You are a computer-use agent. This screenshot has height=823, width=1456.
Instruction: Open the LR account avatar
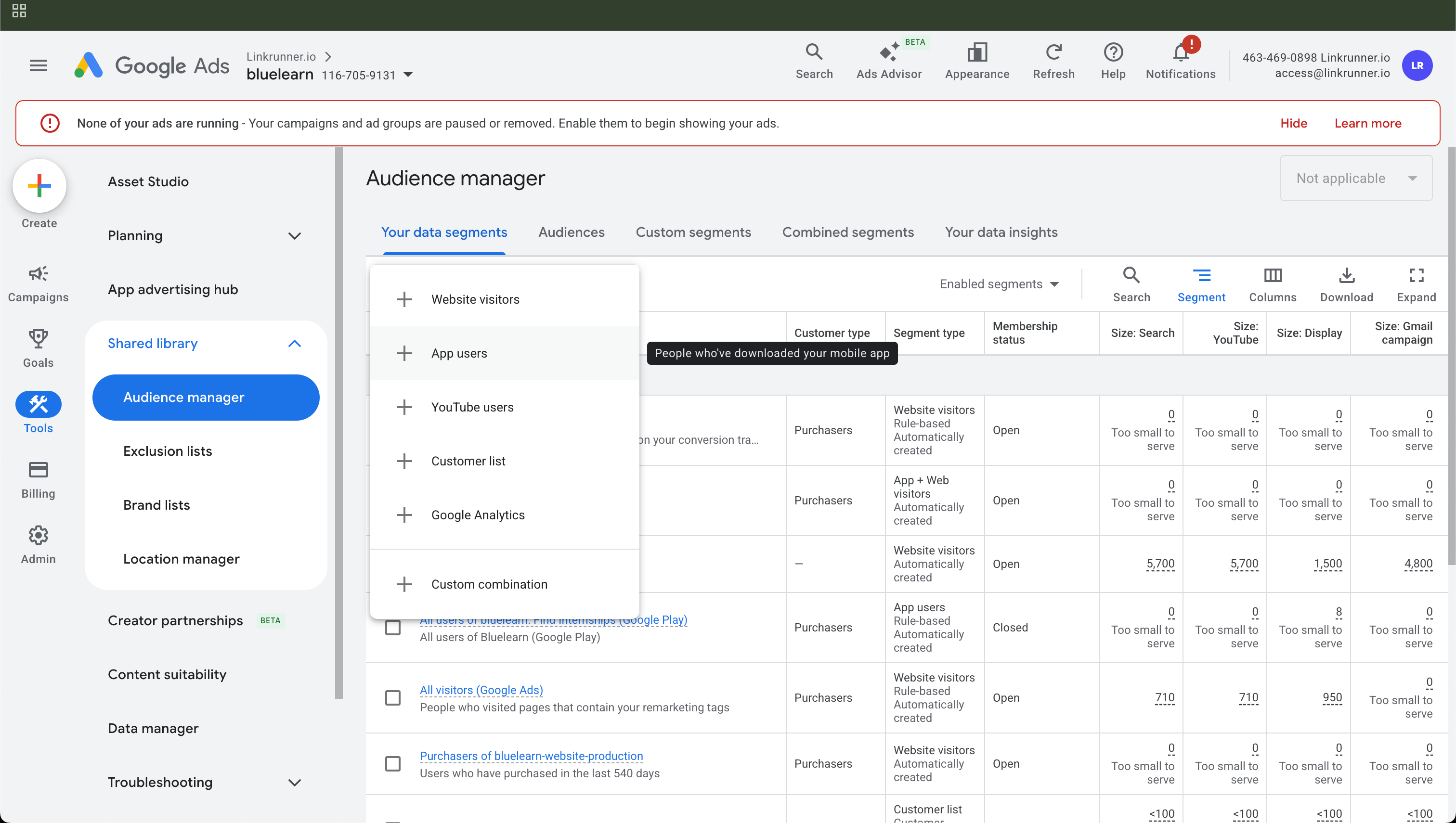pos(1417,65)
